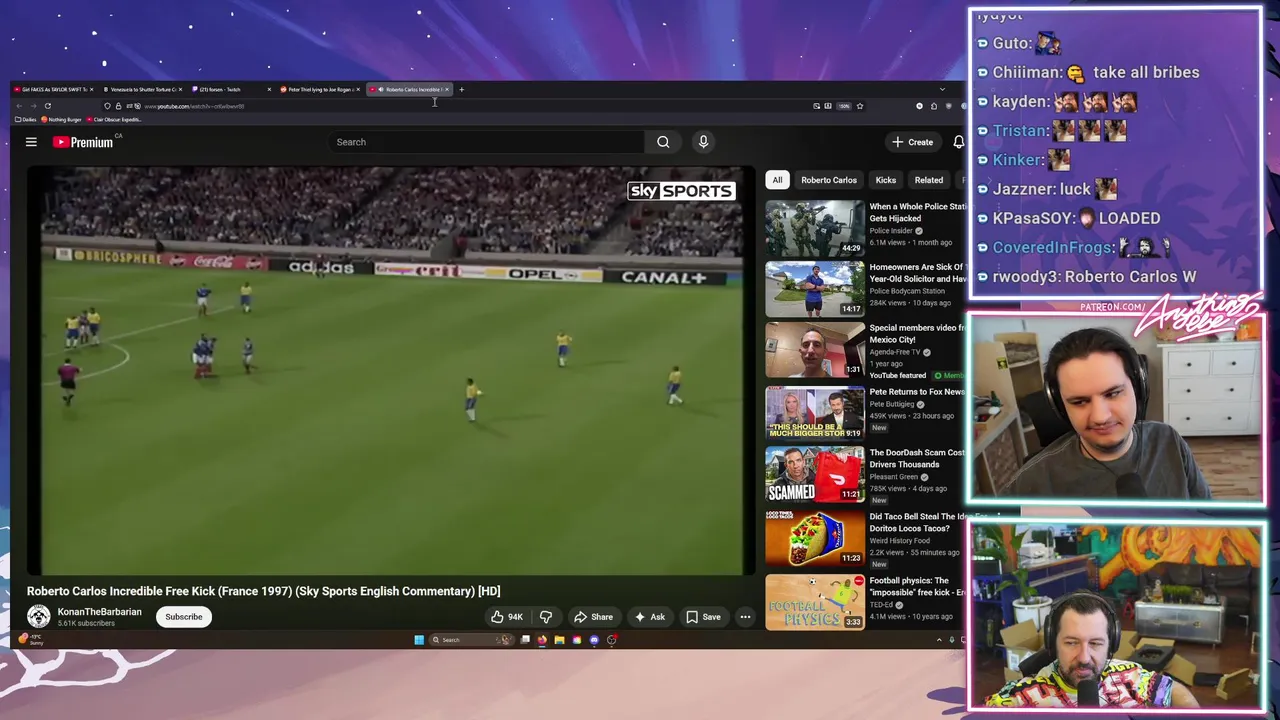Viewport: 1280px width, 720px height.
Task: Open the KonanTheBarbarian channel name link
Action: pyautogui.click(x=99, y=612)
